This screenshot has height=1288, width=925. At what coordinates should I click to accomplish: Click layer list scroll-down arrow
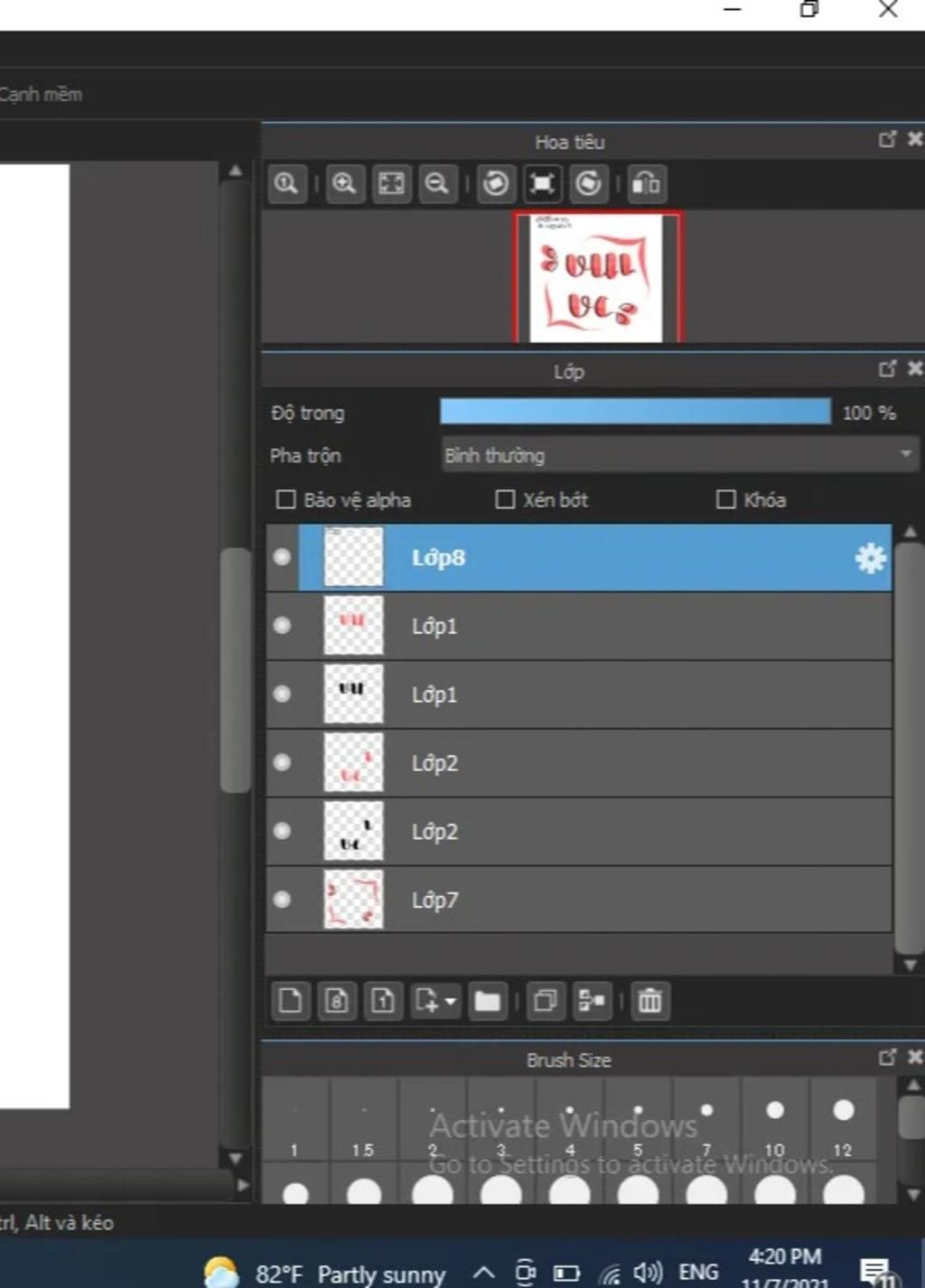coord(911,966)
